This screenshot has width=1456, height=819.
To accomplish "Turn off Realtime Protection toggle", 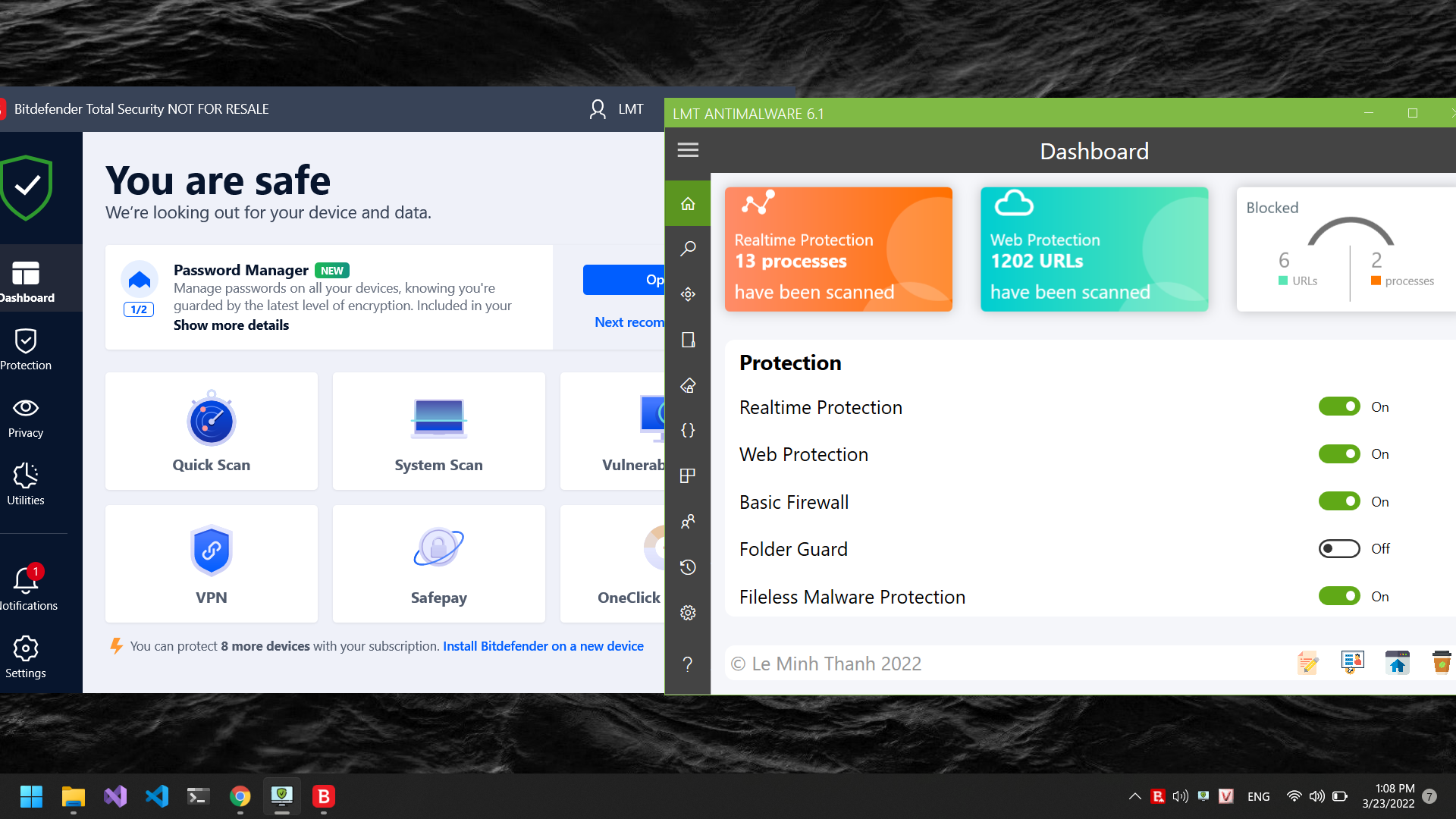I will [1338, 406].
